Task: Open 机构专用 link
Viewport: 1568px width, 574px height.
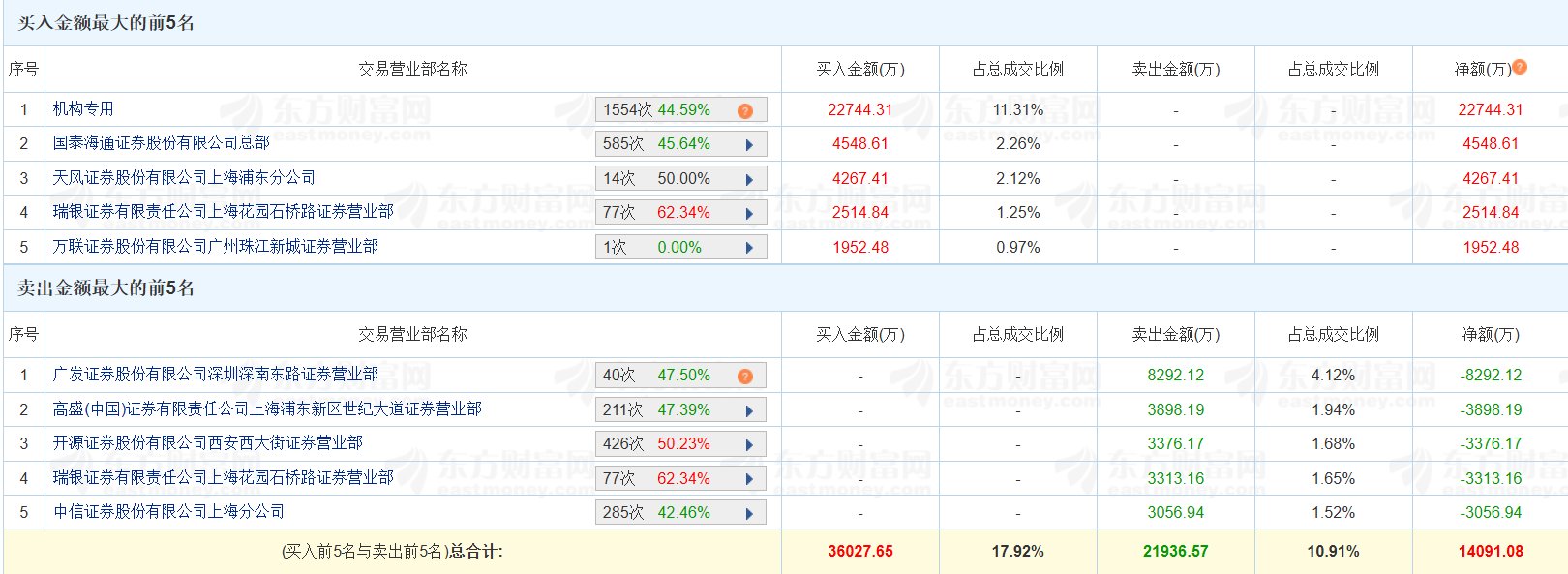Action: [83, 108]
